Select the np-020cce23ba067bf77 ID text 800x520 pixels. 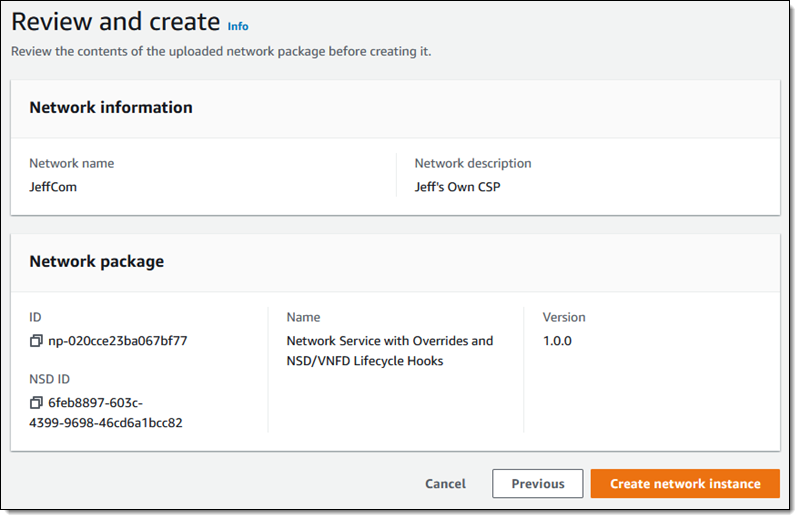[117, 340]
